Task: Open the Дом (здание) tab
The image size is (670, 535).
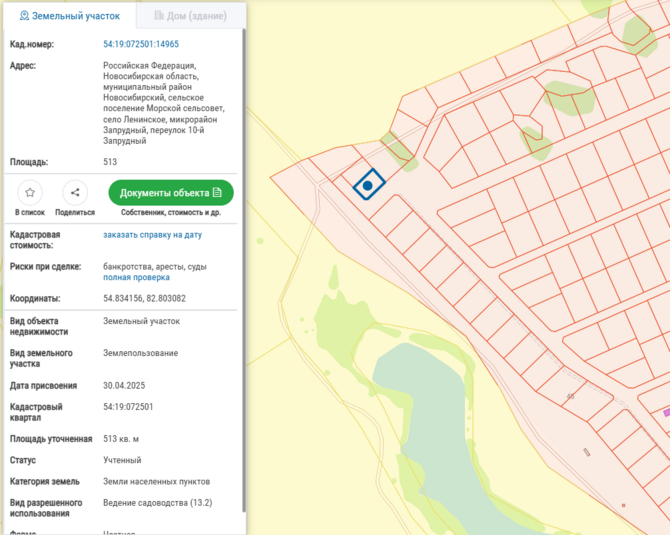Action: [x=190, y=17]
